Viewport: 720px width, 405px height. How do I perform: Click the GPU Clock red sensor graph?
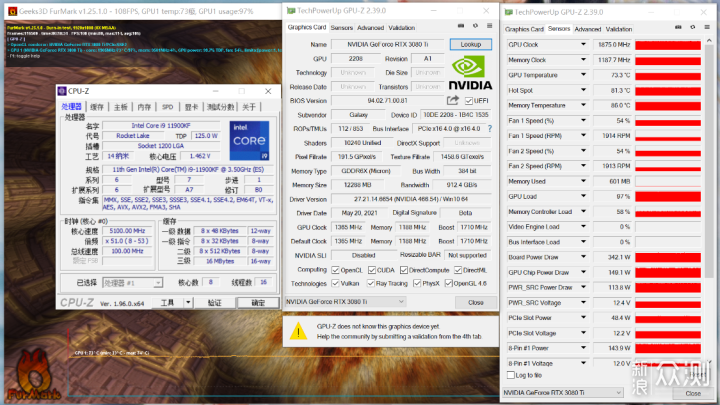668,45
